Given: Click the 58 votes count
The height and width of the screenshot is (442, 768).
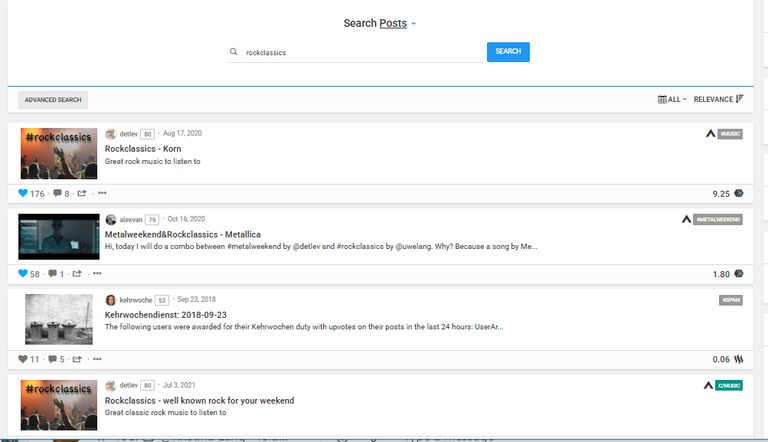Looking at the screenshot, I should (34, 274).
